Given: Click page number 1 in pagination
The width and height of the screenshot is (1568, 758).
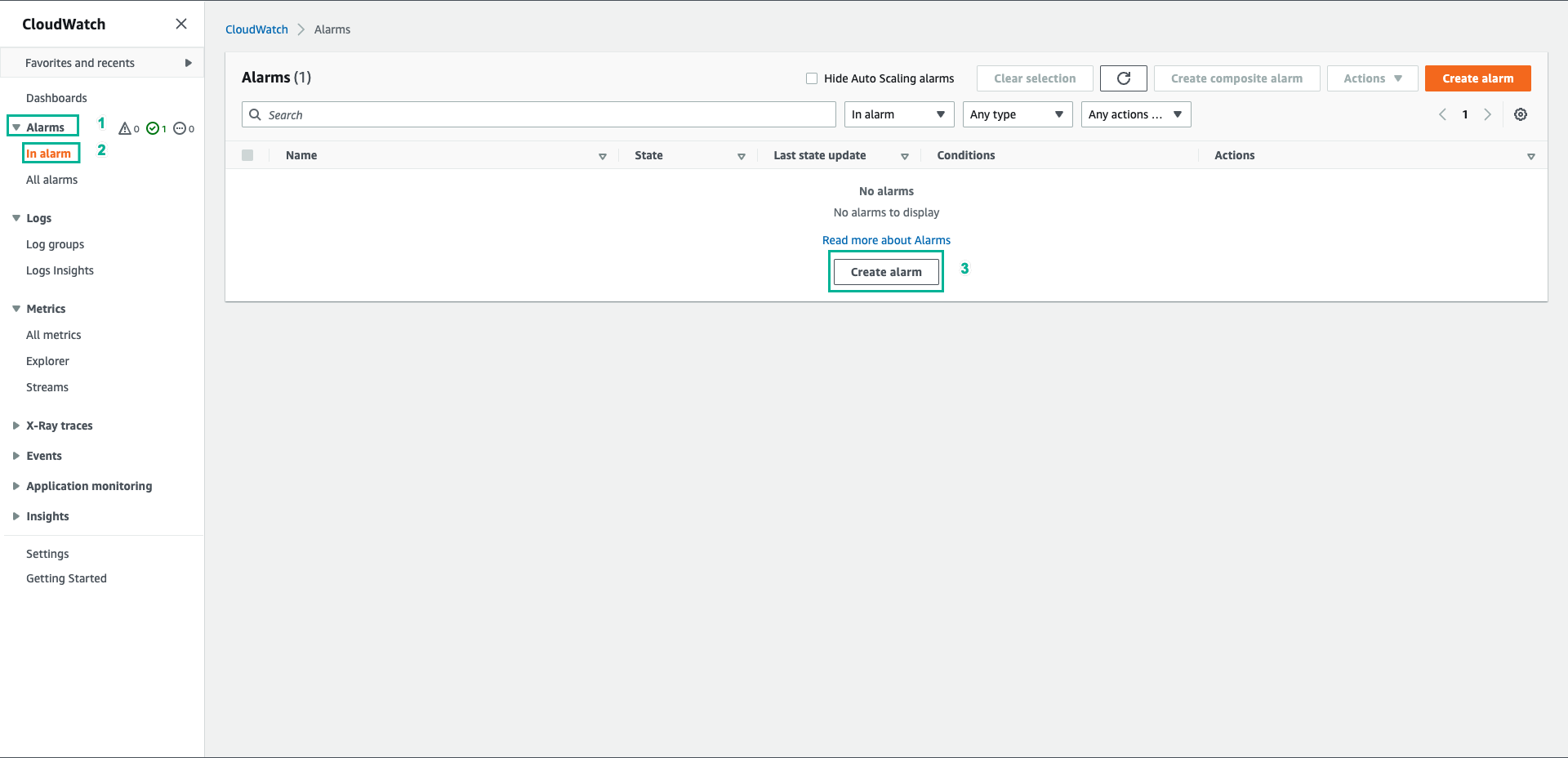Looking at the screenshot, I should point(1465,114).
